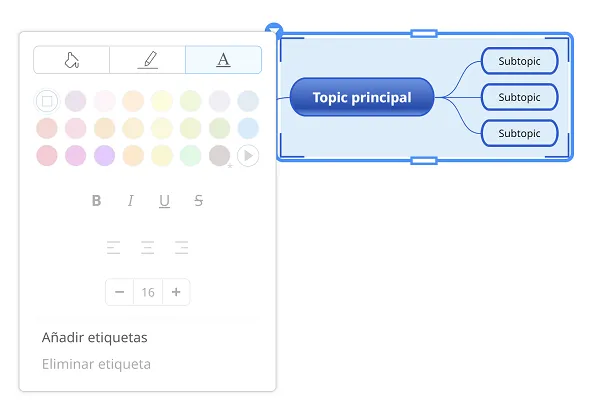
Task: Pick the purple color swatch
Action: [x=104, y=156]
